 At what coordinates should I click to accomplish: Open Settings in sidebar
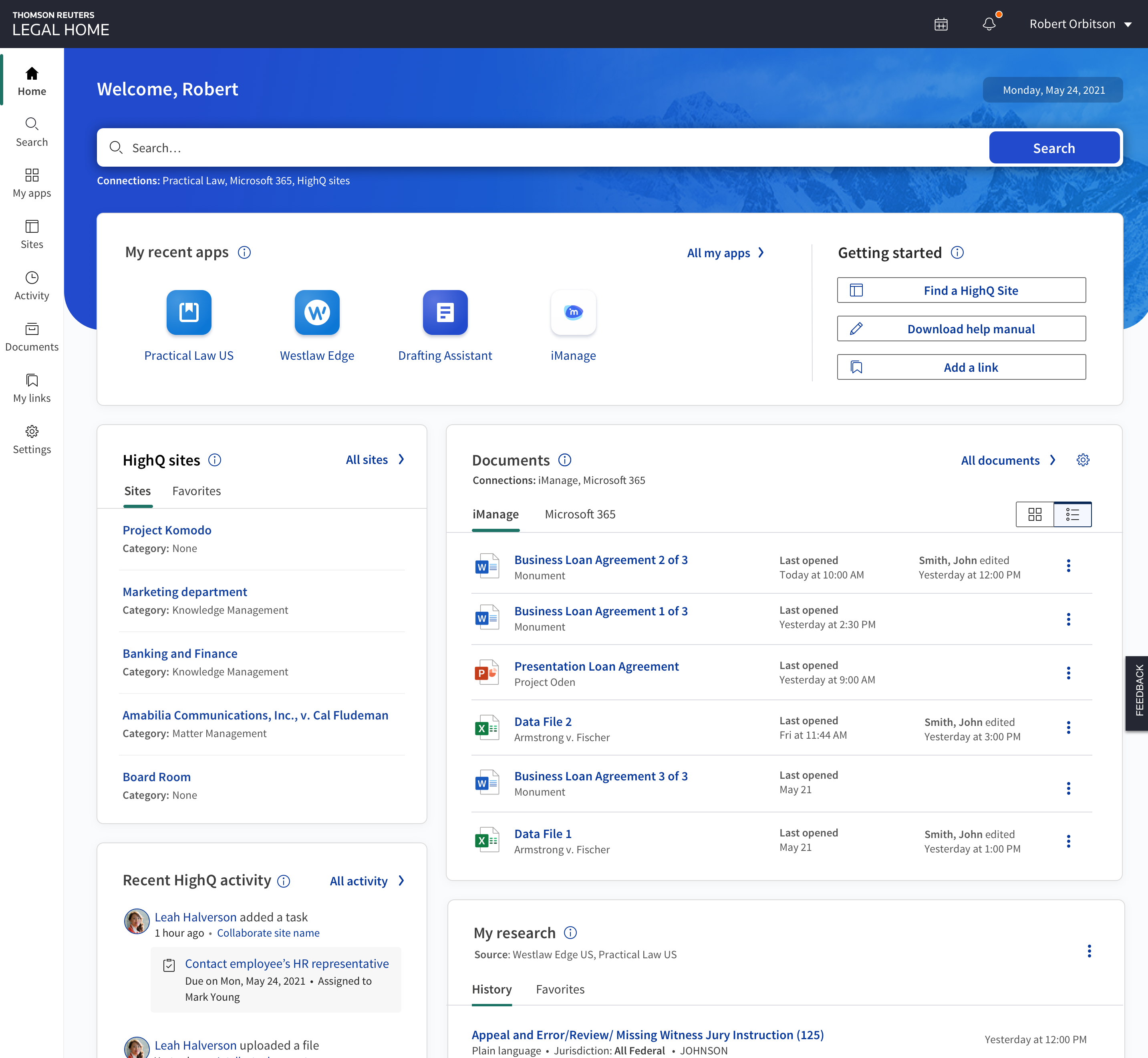coord(32,440)
